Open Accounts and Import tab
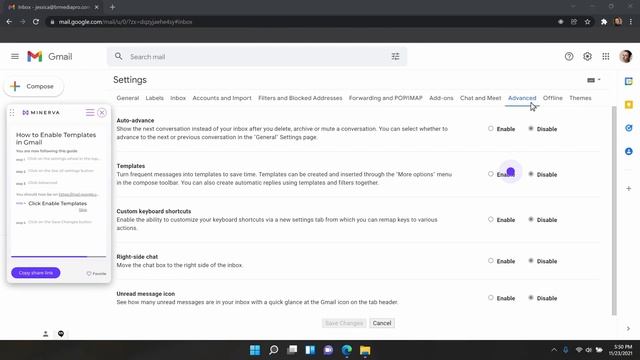 click(222, 98)
